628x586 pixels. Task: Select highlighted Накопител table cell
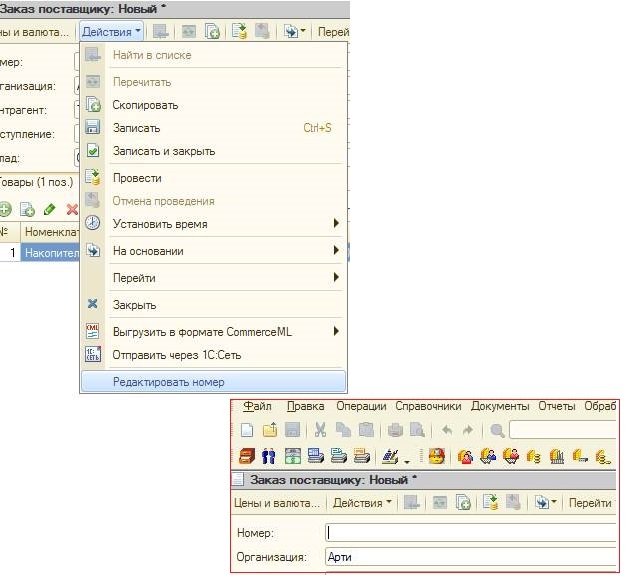tap(50, 253)
